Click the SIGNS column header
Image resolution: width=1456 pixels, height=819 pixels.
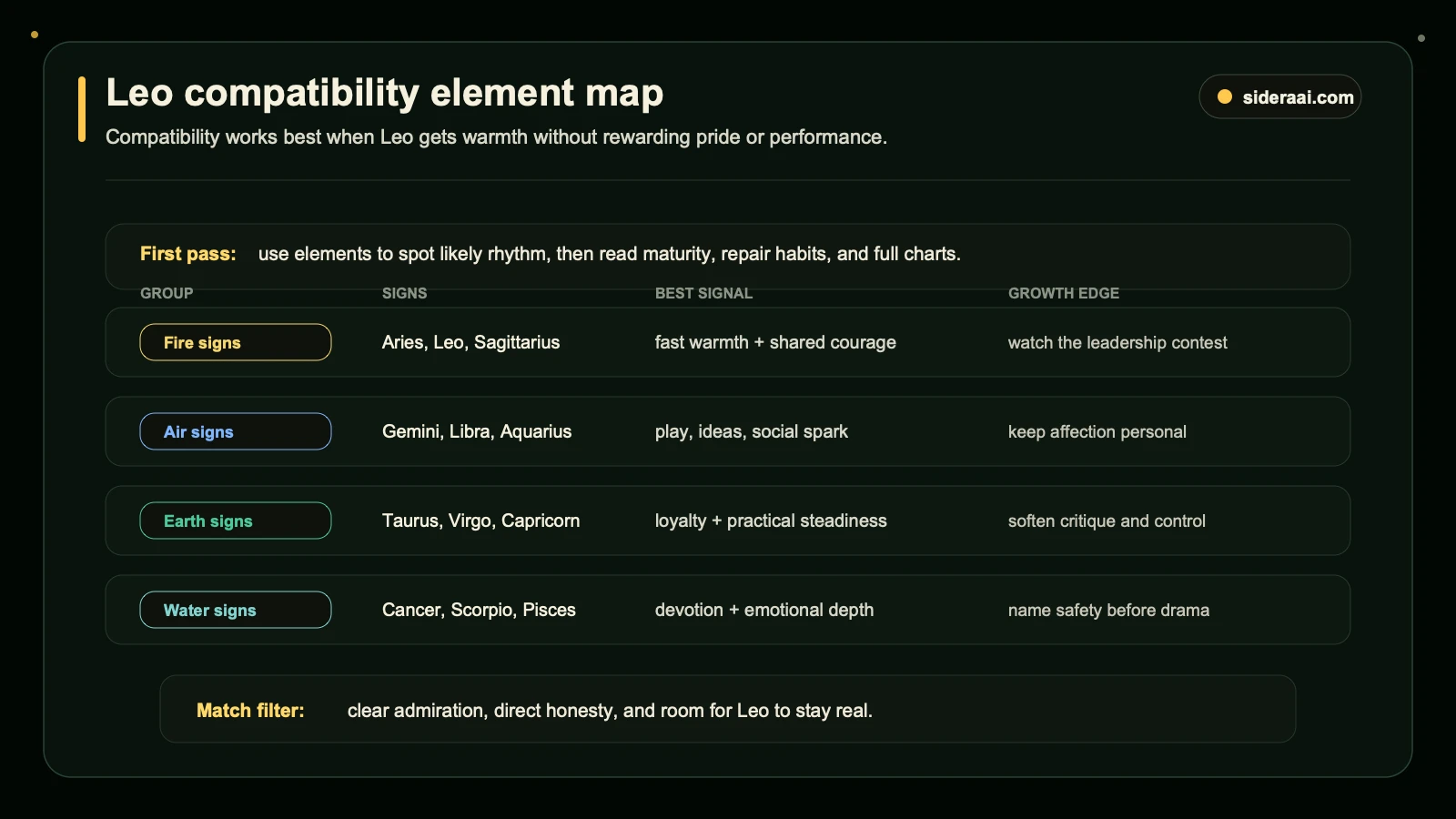coord(405,293)
